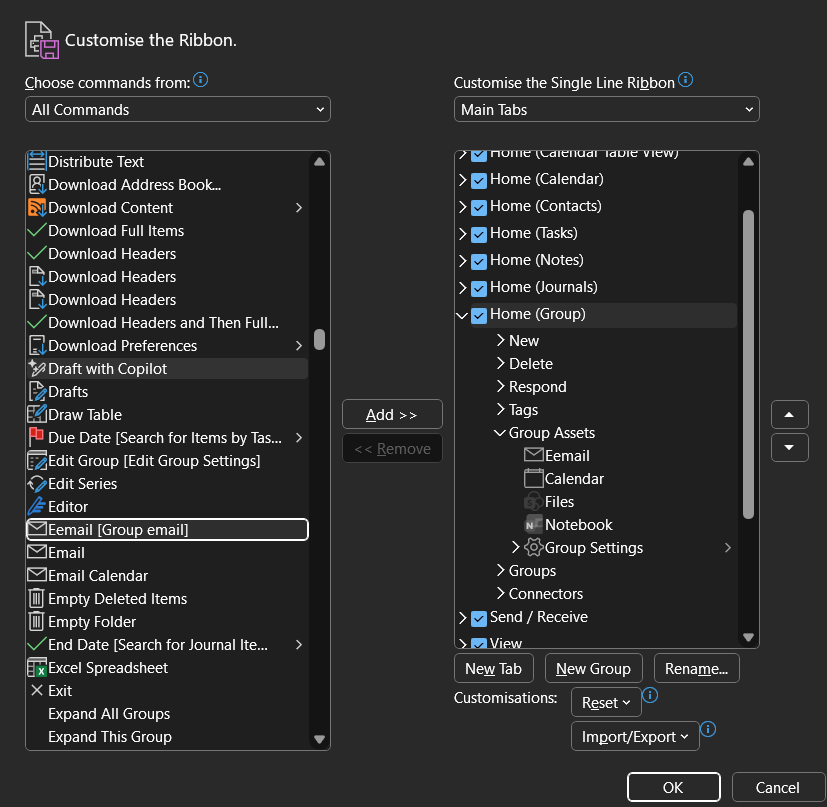This screenshot has height=807, width=827.
Task: Click the New Tab button
Action: 493,668
